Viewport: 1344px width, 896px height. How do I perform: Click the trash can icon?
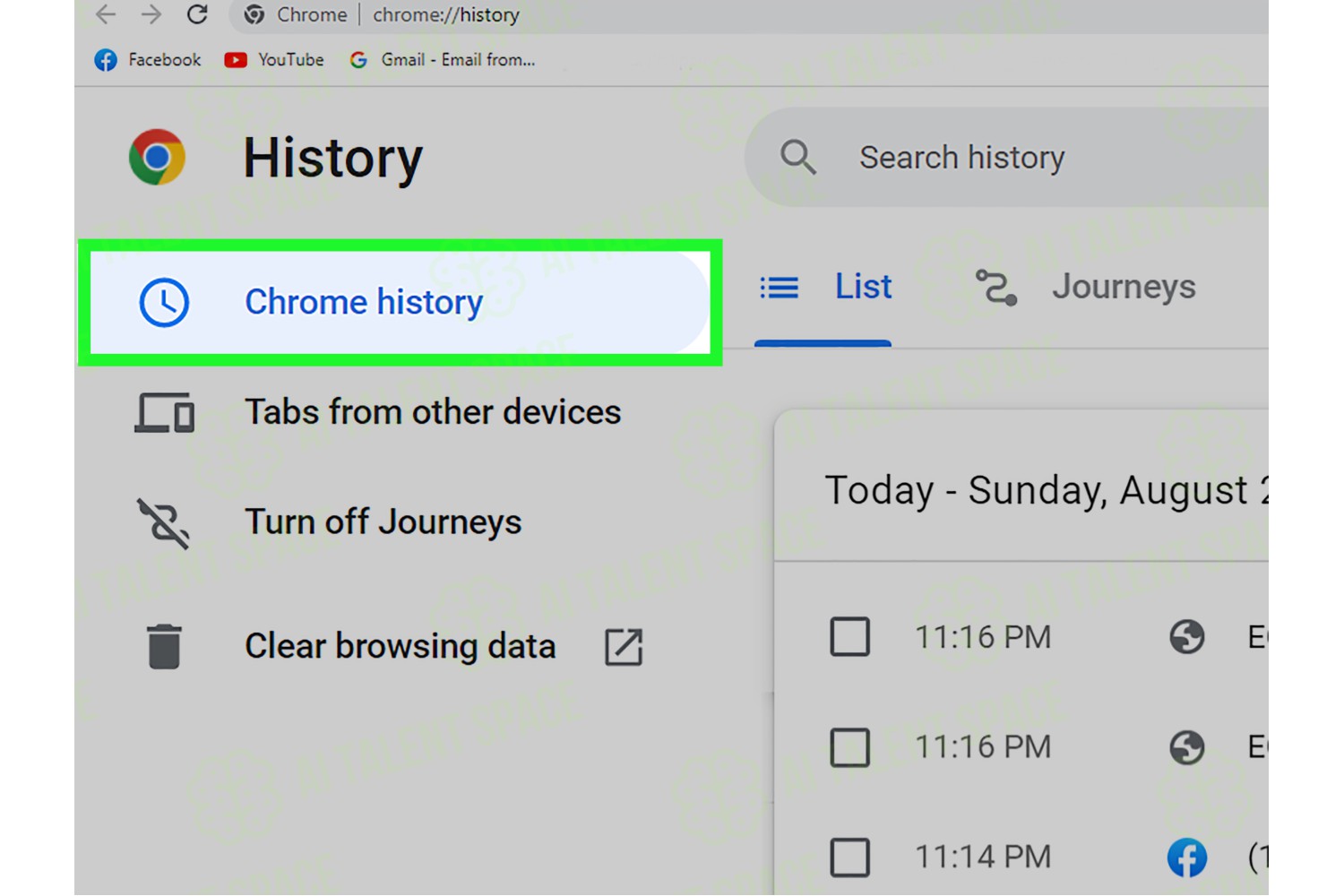click(164, 646)
